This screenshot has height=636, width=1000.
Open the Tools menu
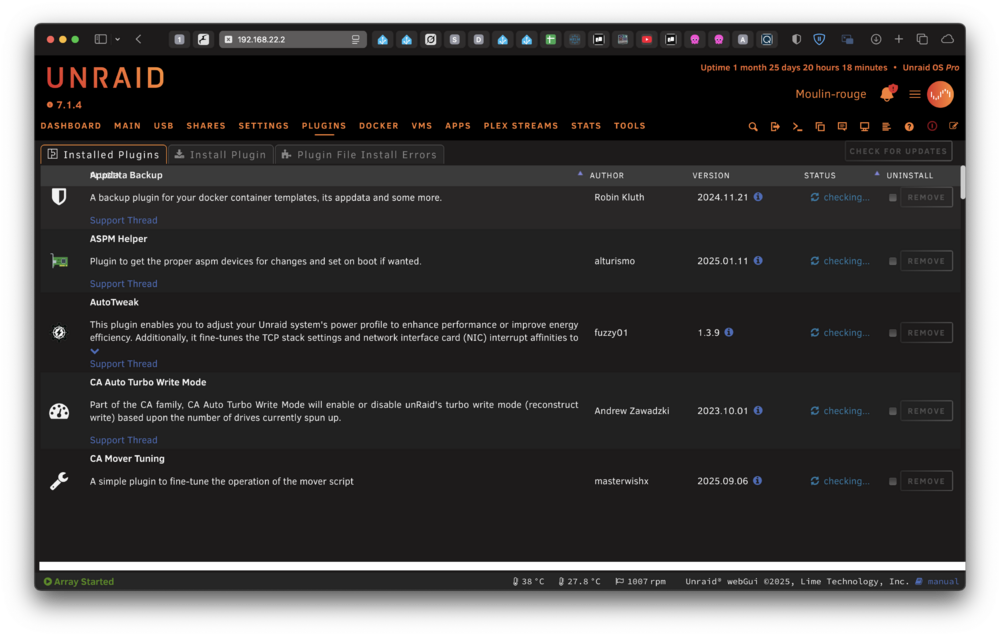click(x=629, y=126)
